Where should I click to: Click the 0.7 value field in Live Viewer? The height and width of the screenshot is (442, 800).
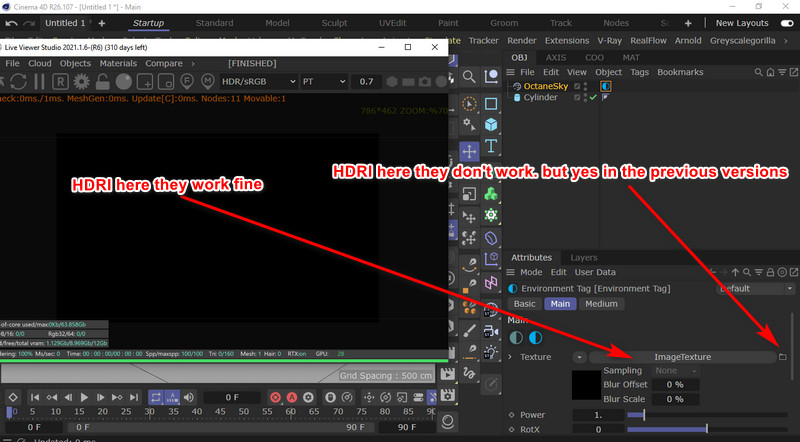[366, 81]
